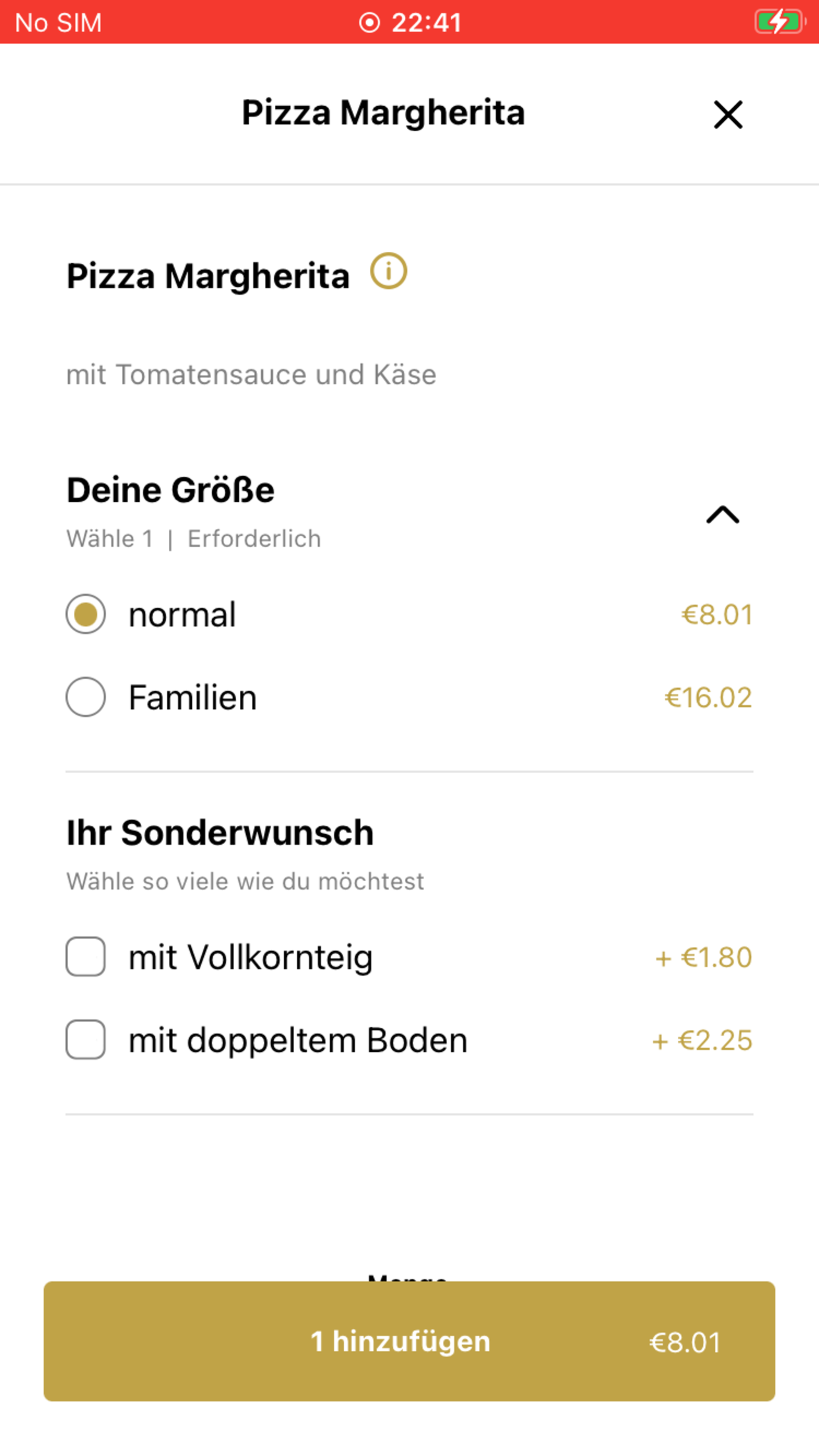Tap the Familien option label
Viewport: 819px width, 1456px height.
193,698
